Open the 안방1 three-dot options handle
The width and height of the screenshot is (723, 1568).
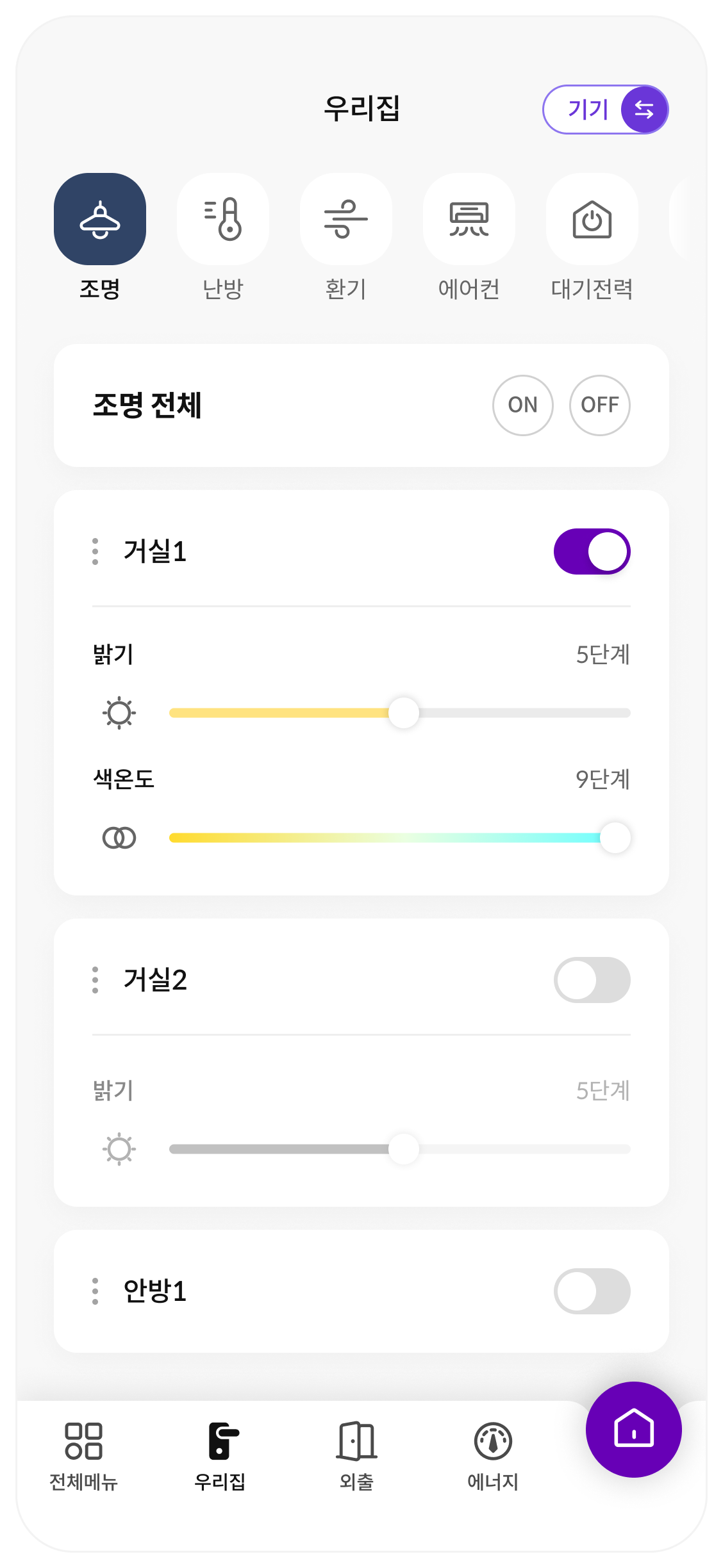pyautogui.click(x=96, y=1291)
